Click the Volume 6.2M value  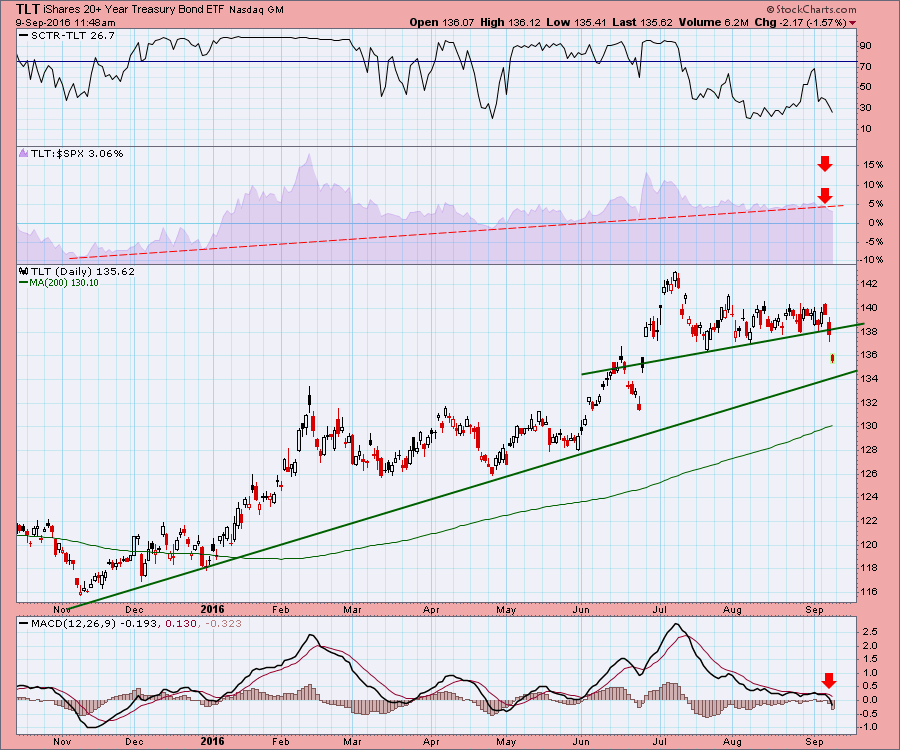(713, 22)
